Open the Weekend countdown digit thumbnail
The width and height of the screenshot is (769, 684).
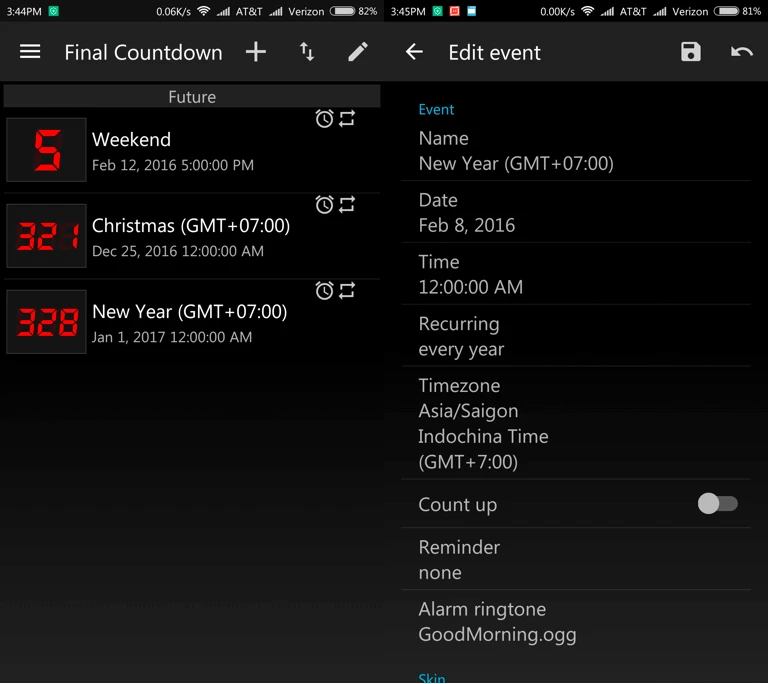pyautogui.click(x=47, y=150)
